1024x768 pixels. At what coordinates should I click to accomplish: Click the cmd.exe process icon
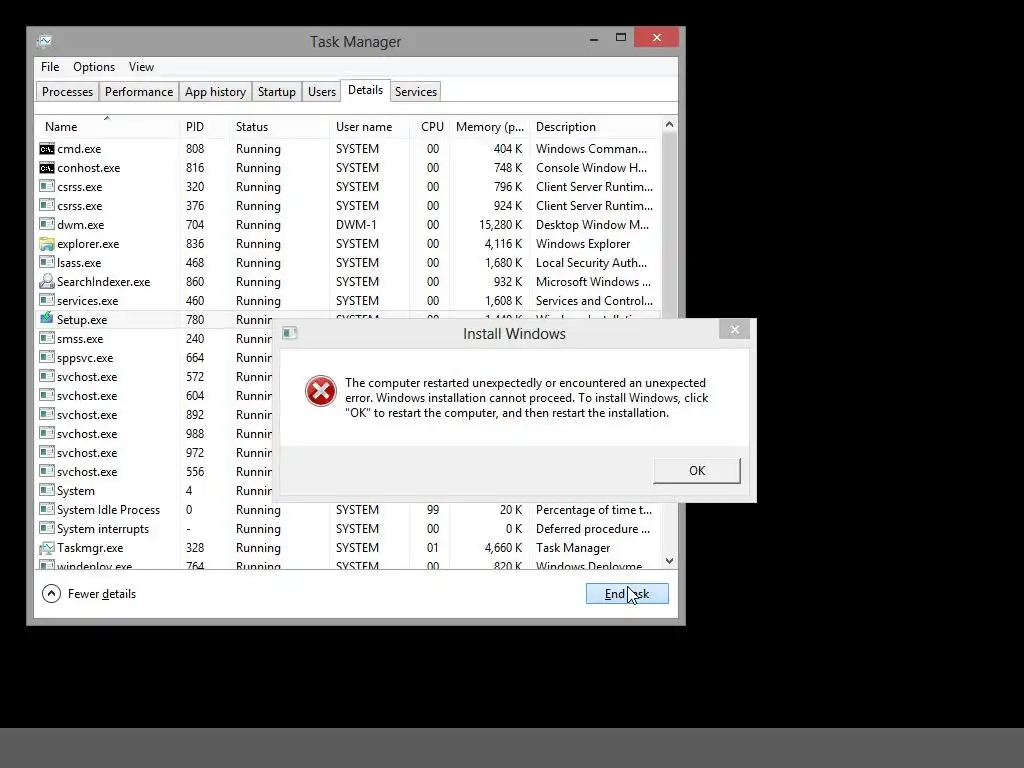[46, 149]
